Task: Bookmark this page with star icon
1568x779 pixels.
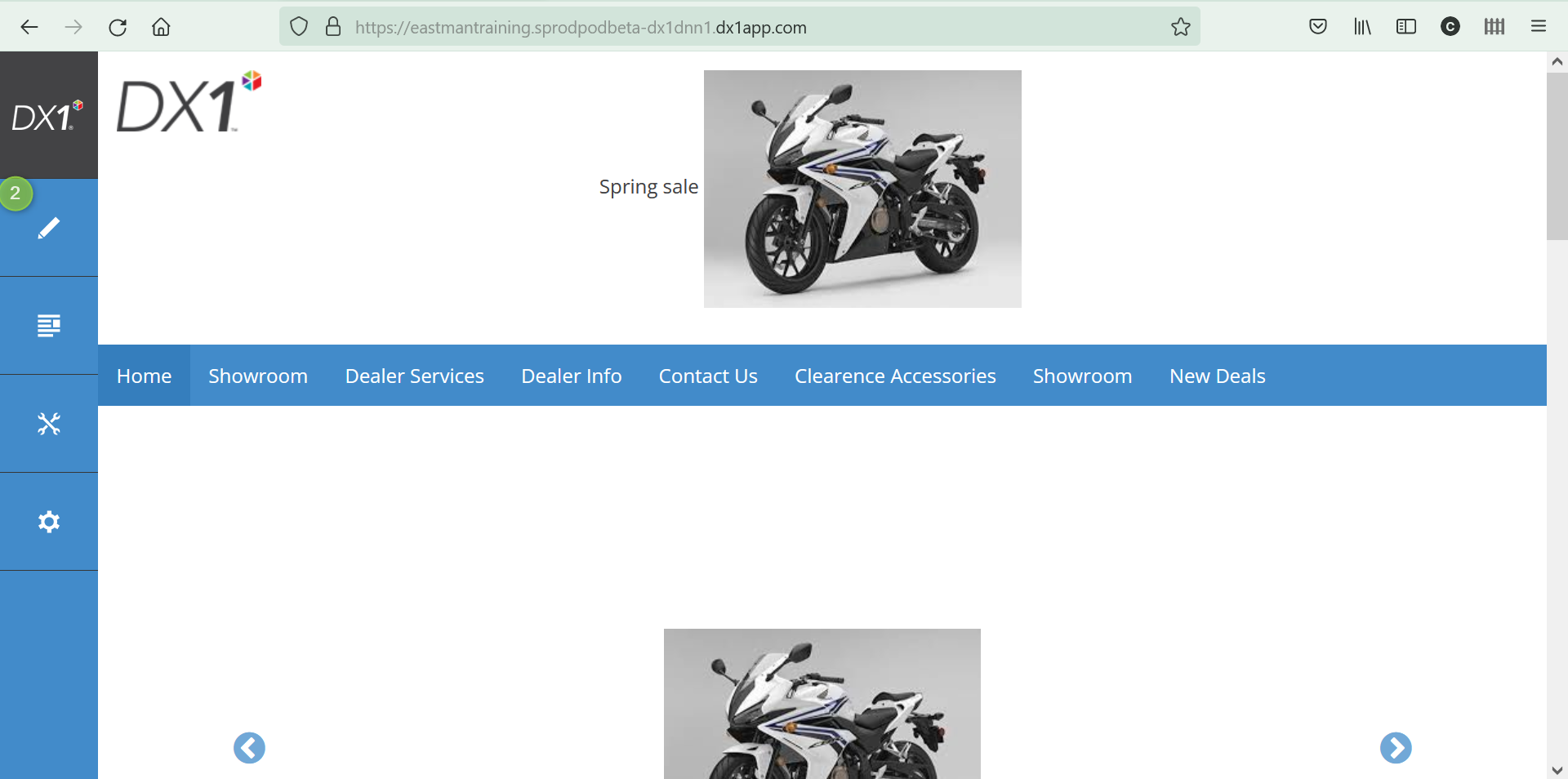Action: 1180,27
